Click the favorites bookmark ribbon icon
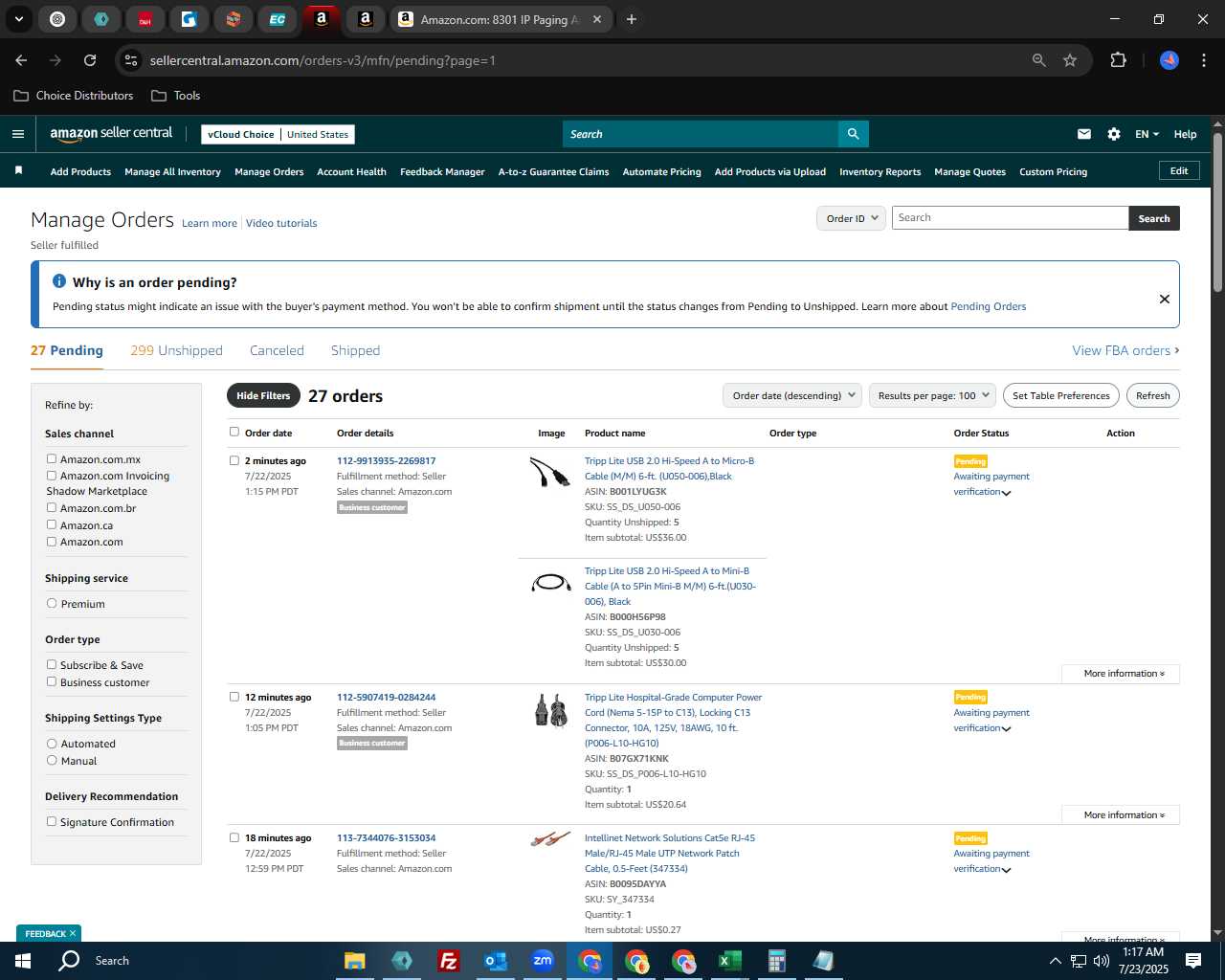This screenshot has height=980, width=1225. pyautogui.click(x=18, y=171)
